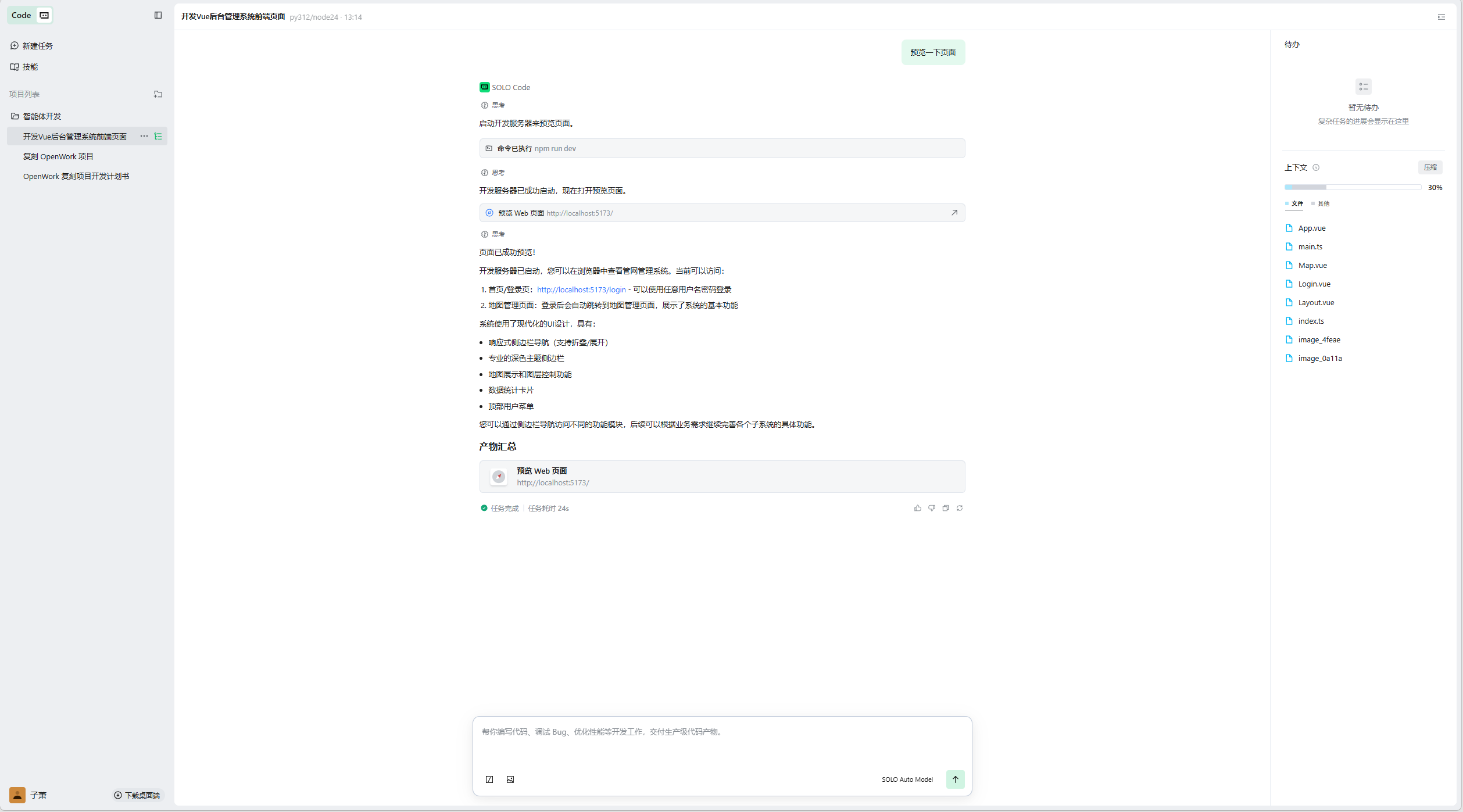Collapse the left sidebar panel icon
1463x812 pixels.
coord(158,15)
